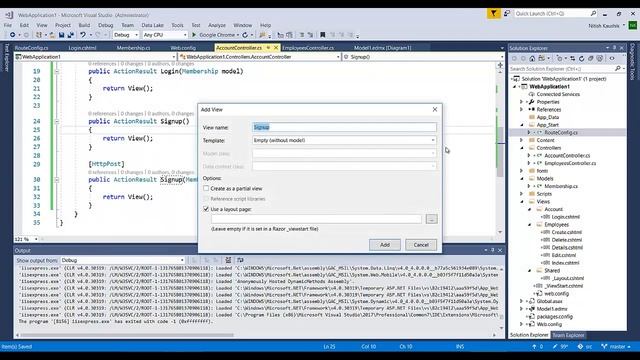Click the View name input field

coord(344,127)
